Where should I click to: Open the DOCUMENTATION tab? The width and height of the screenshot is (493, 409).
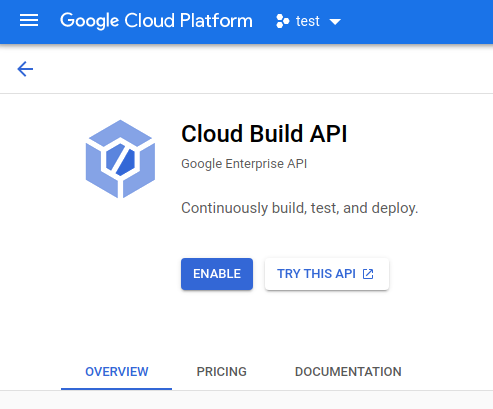tap(348, 372)
